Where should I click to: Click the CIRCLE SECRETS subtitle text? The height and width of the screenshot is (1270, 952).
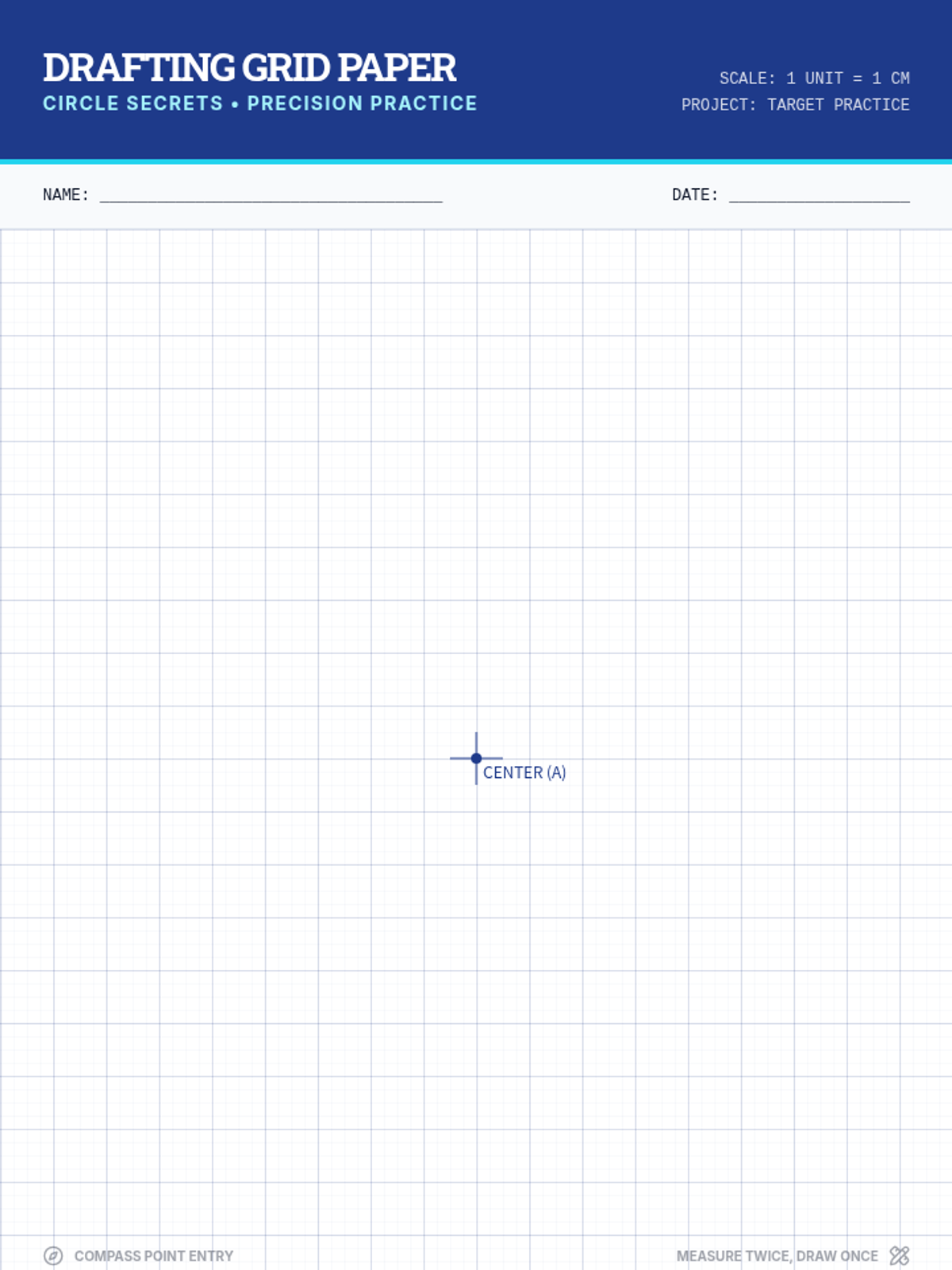click(132, 104)
